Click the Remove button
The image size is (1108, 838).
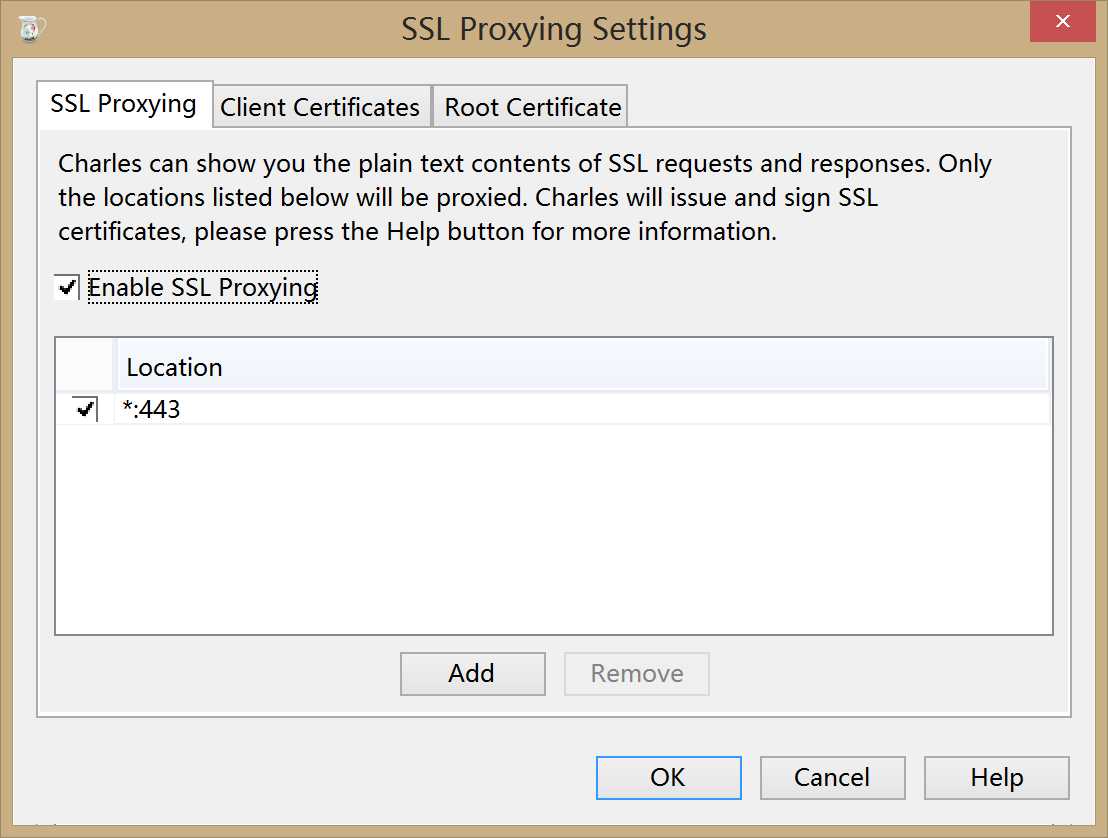pyautogui.click(x=637, y=673)
